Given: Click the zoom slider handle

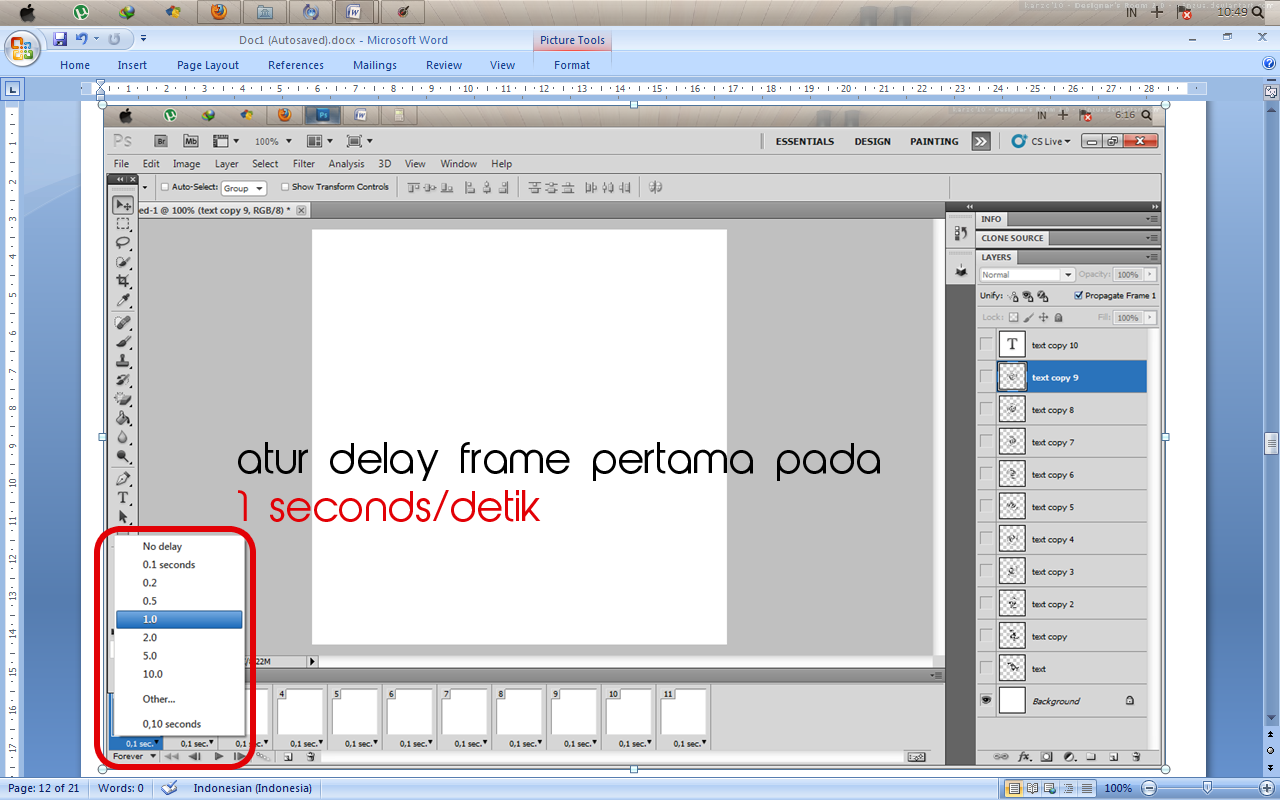Looking at the screenshot, I should pyautogui.click(x=1207, y=788).
